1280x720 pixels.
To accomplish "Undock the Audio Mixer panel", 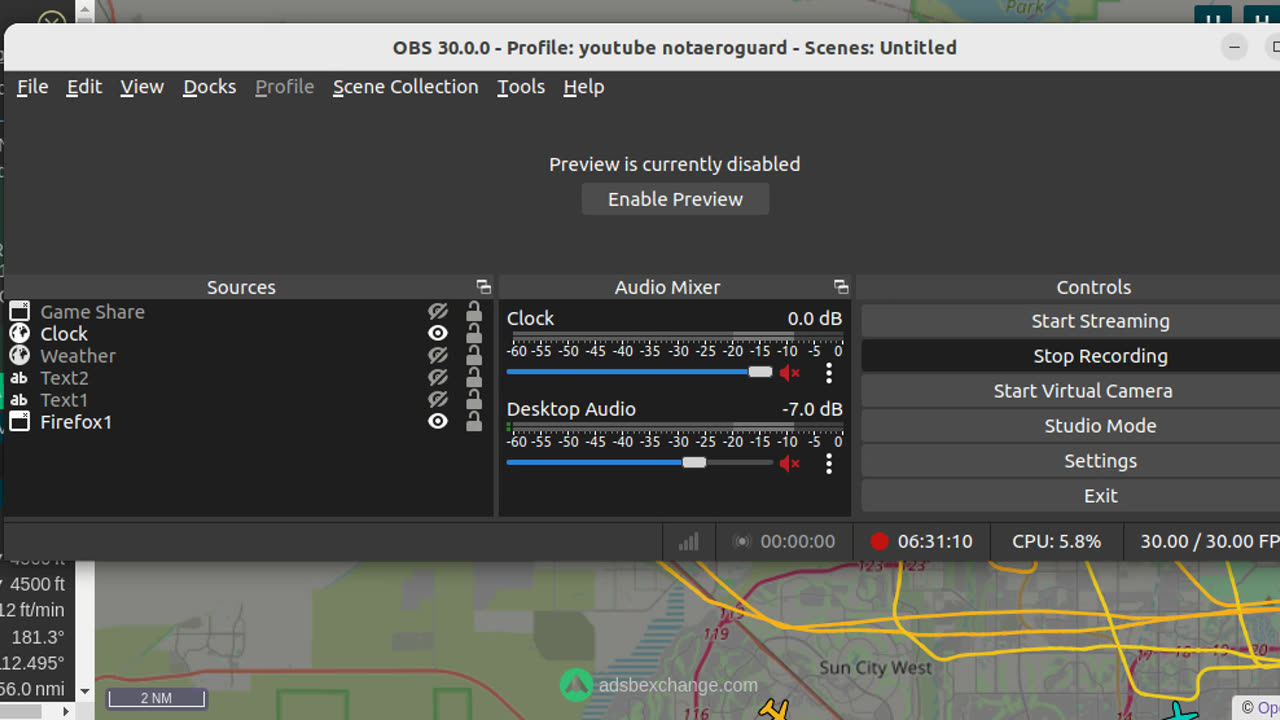I will tap(841, 287).
